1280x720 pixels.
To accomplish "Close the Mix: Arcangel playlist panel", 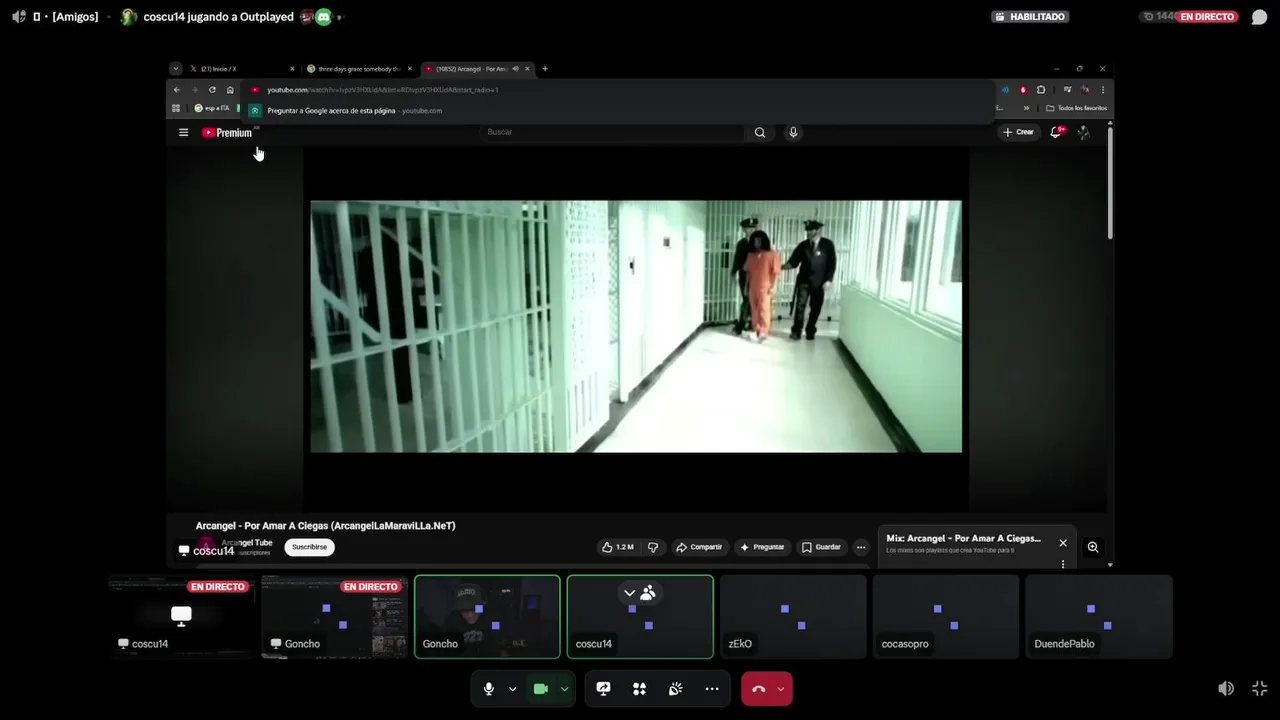I will coord(1063,543).
